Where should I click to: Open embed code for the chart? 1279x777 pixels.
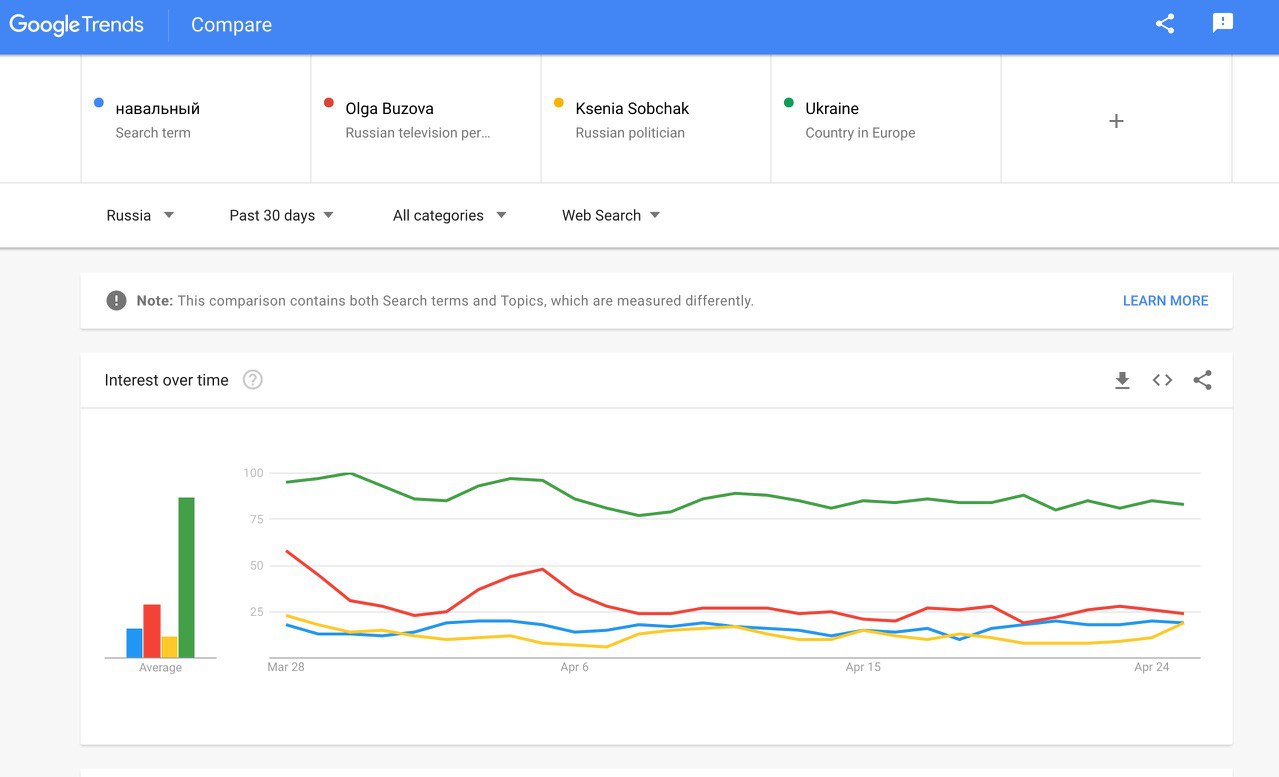coord(1162,380)
